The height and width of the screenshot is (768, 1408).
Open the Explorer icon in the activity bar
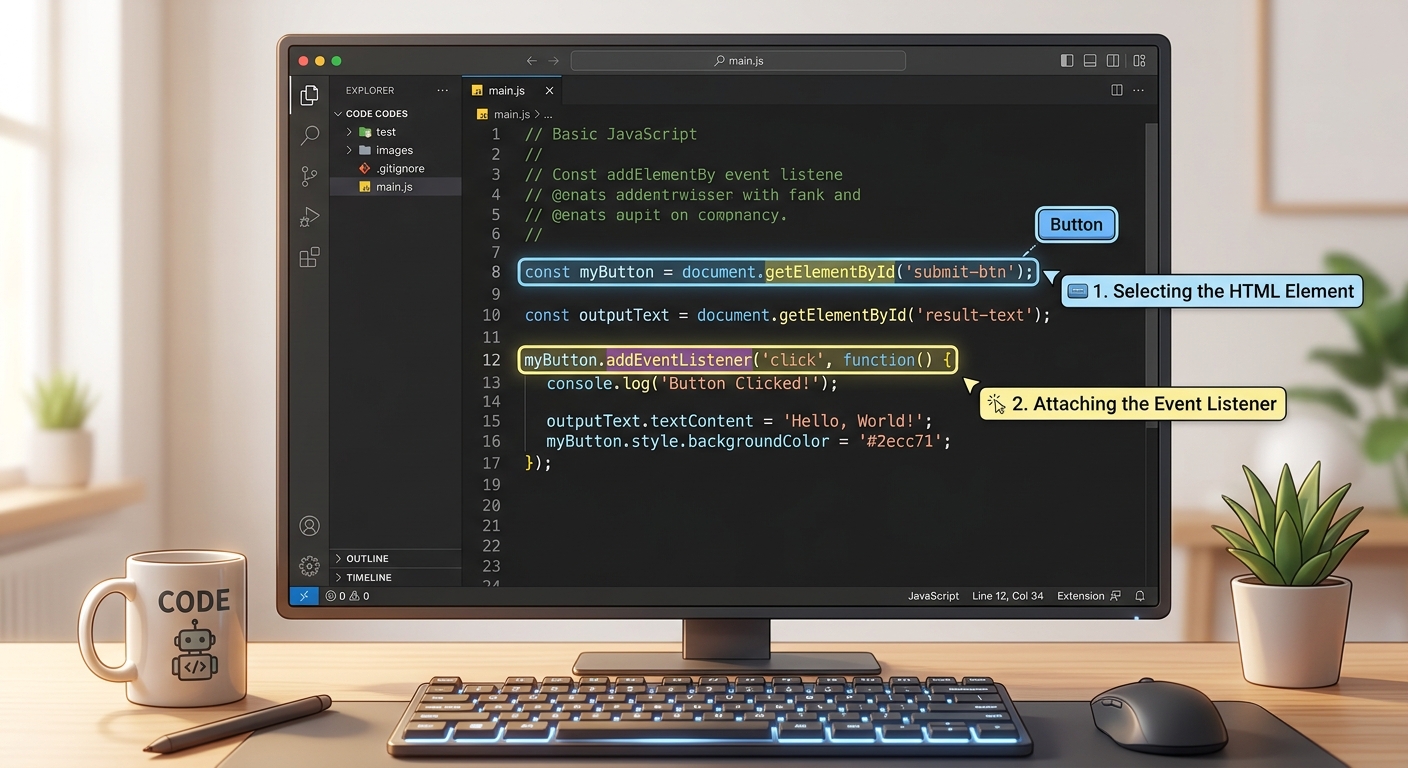309,94
